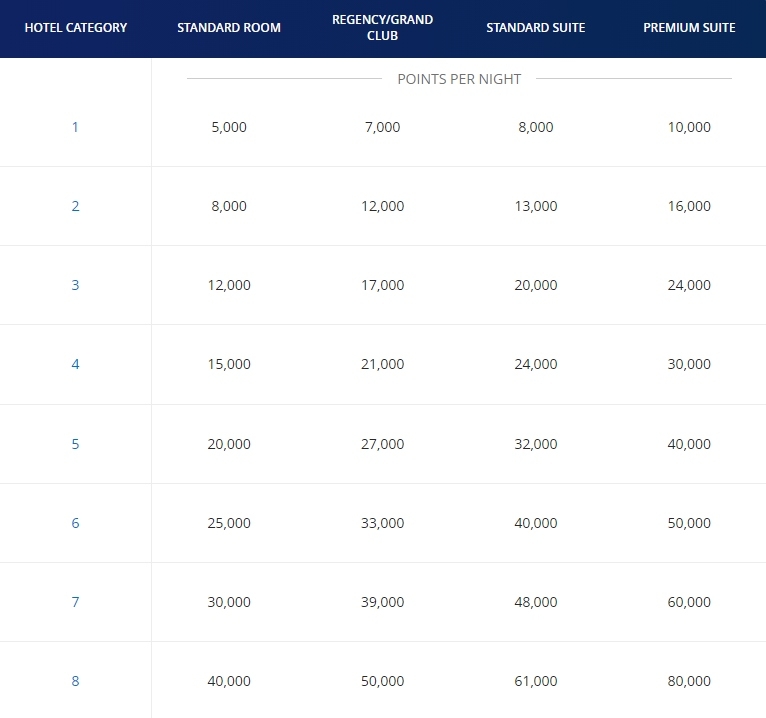
Task: Click the Regency/Grand Club column header
Action: pyautogui.click(x=383, y=28)
